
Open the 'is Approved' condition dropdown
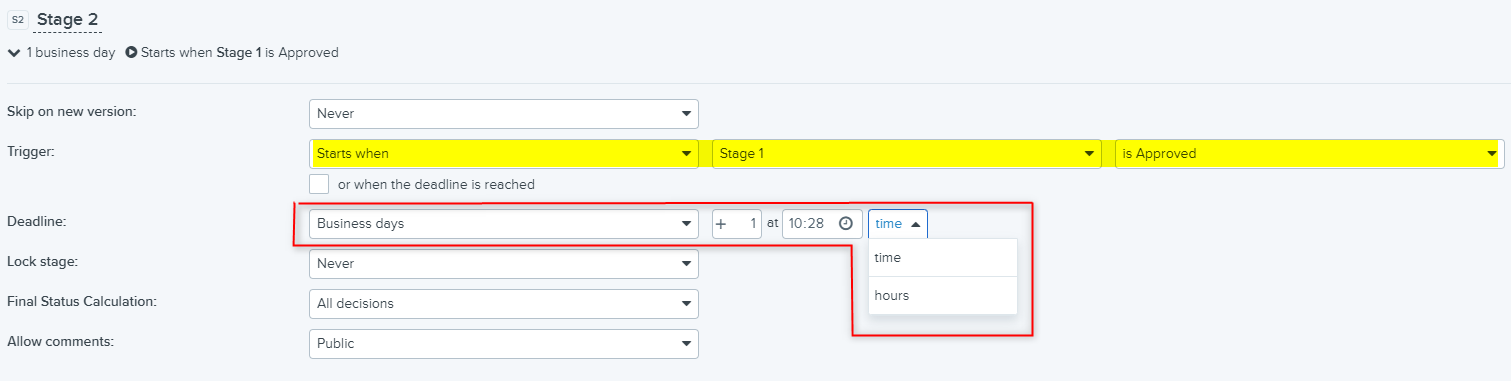1309,154
